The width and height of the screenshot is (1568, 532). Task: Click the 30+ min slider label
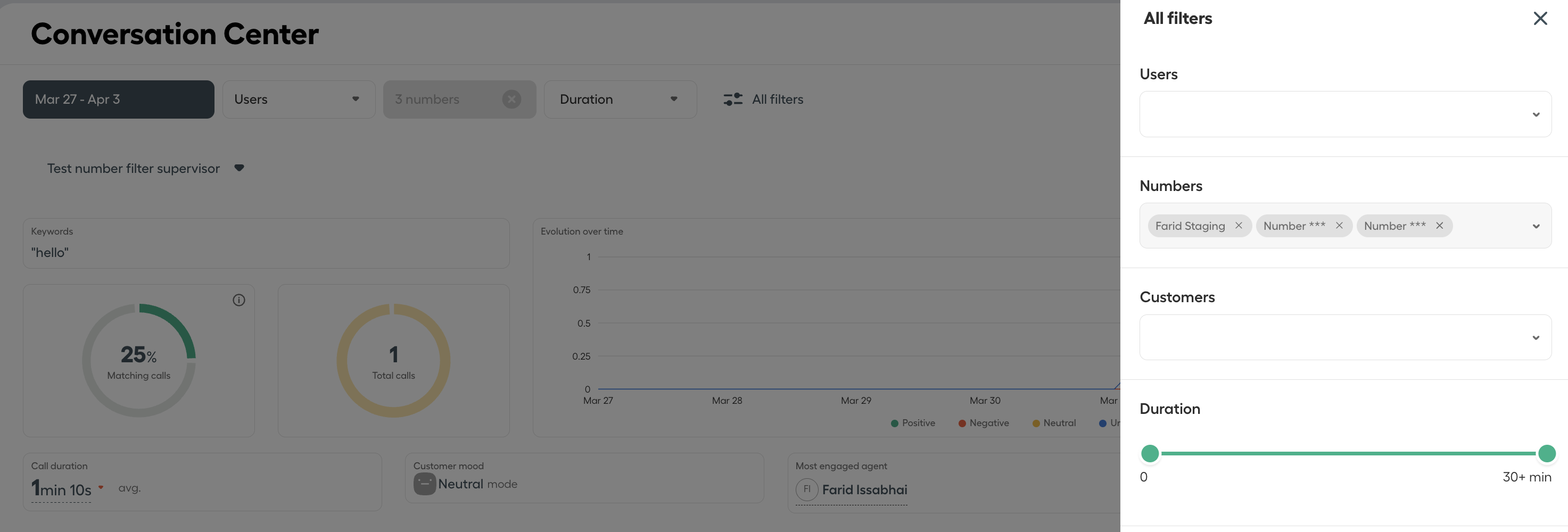(x=1526, y=477)
